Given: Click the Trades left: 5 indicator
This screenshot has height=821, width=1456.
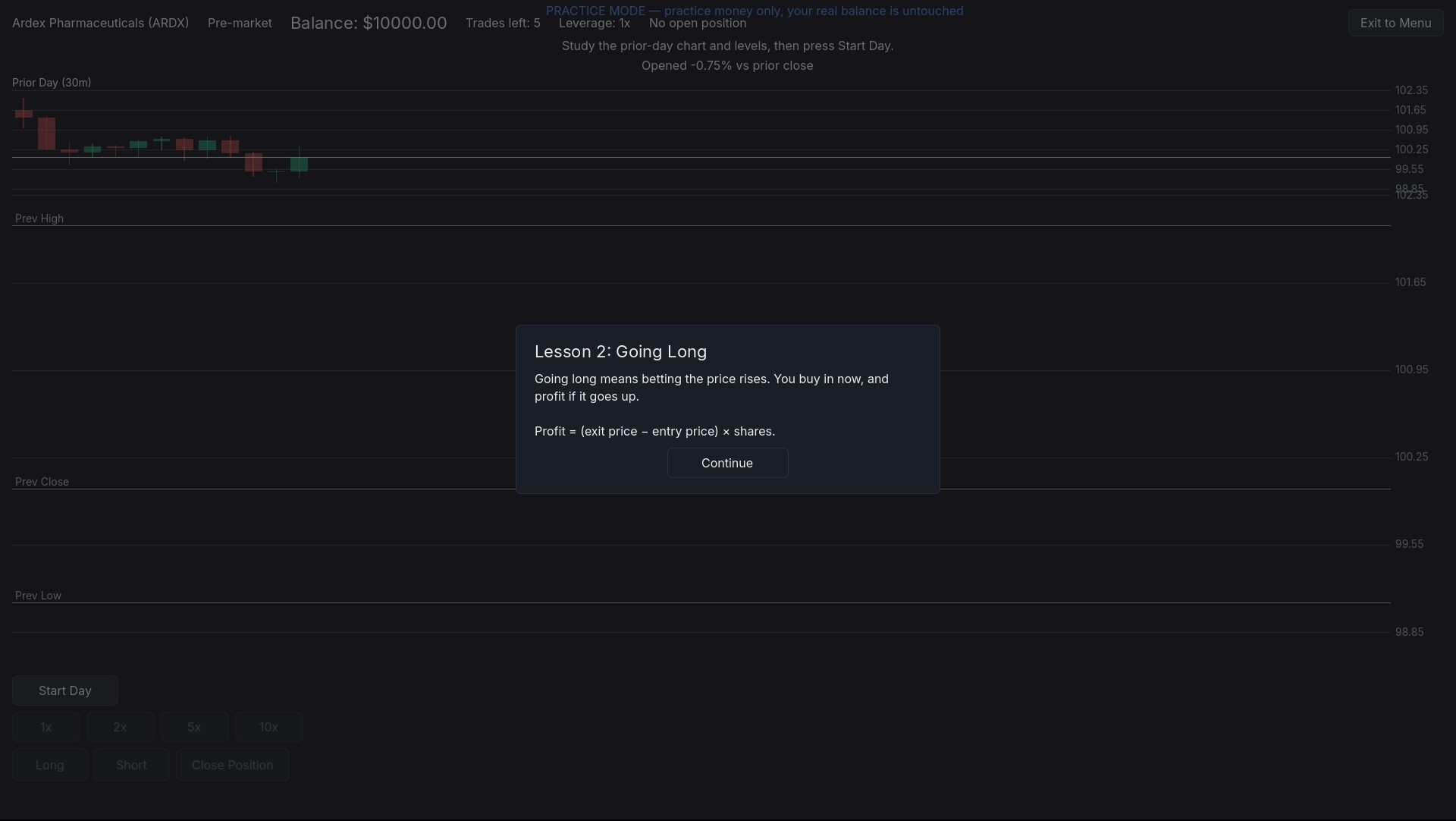Looking at the screenshot, I should coord(503,23).
